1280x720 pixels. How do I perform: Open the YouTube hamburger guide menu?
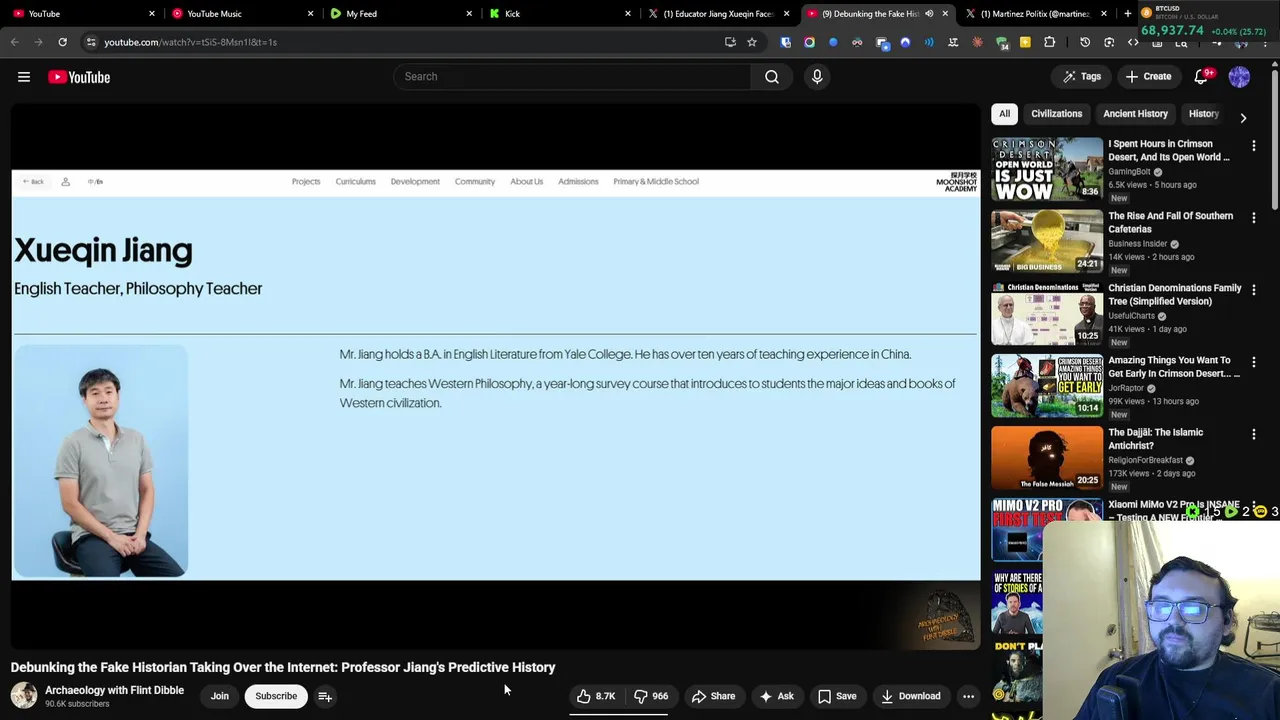[x=24, y=77]
